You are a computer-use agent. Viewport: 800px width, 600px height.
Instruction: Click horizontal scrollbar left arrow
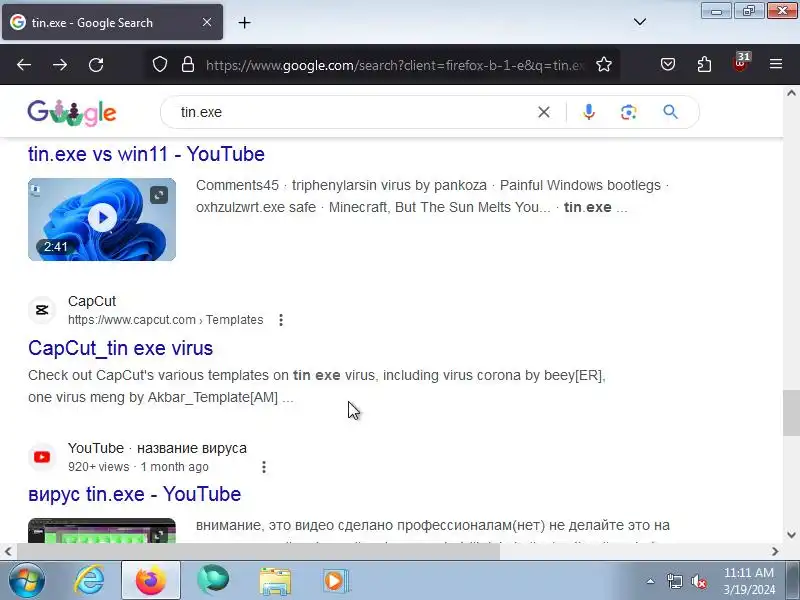coord(8,552)
